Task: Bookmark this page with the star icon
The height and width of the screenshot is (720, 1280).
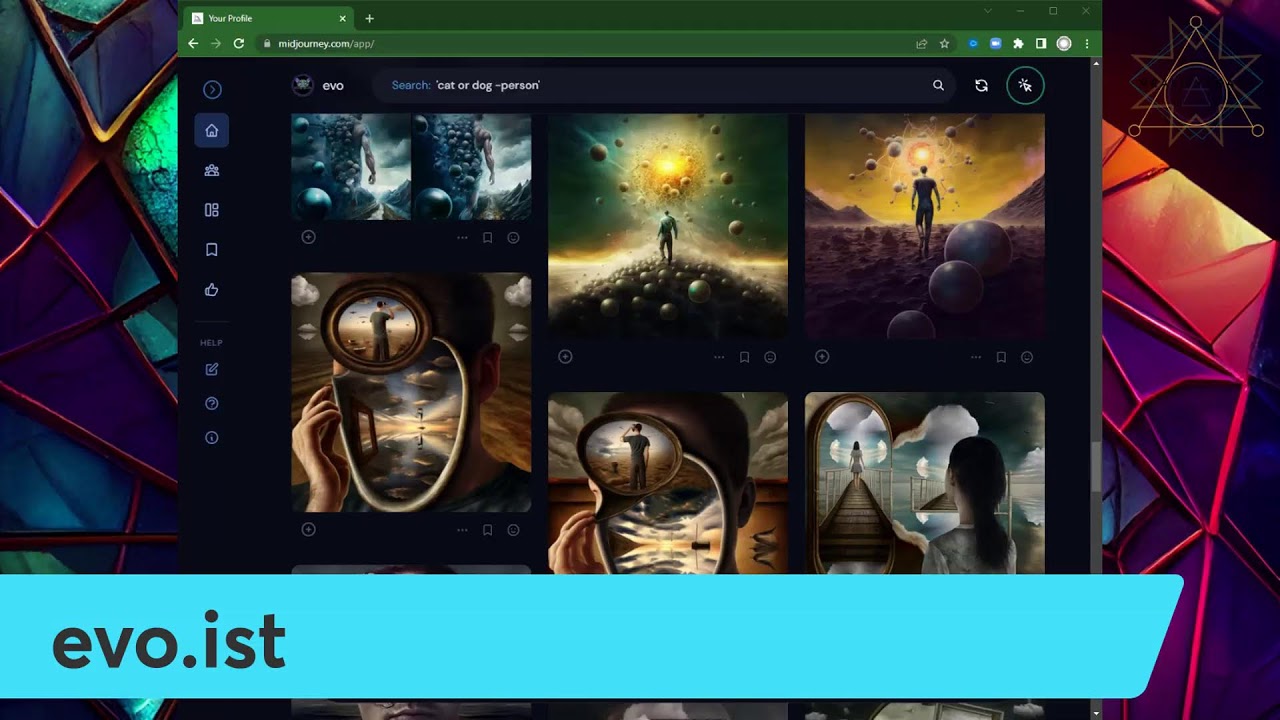Action: (944, 44)
